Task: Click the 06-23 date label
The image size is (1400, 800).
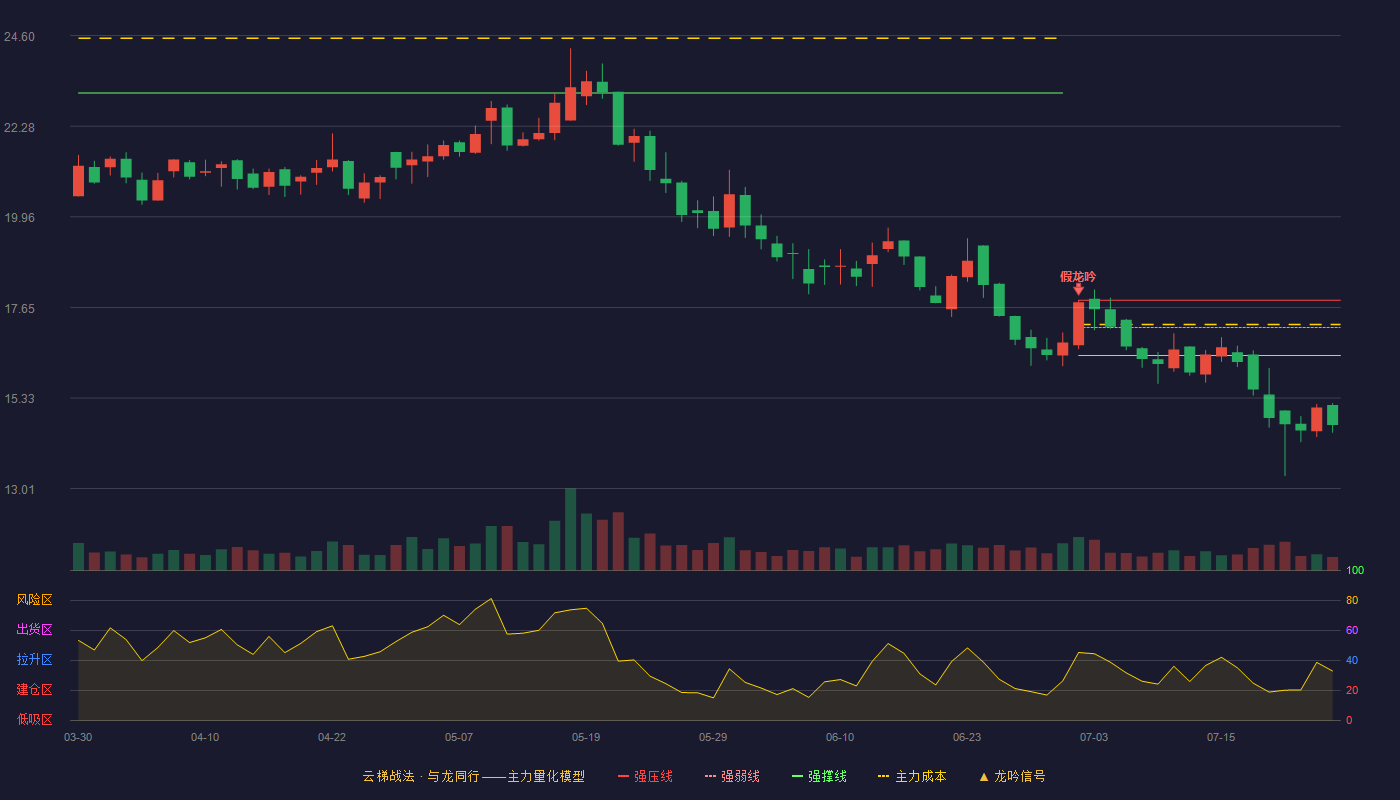Action: (x=967, y=737)
